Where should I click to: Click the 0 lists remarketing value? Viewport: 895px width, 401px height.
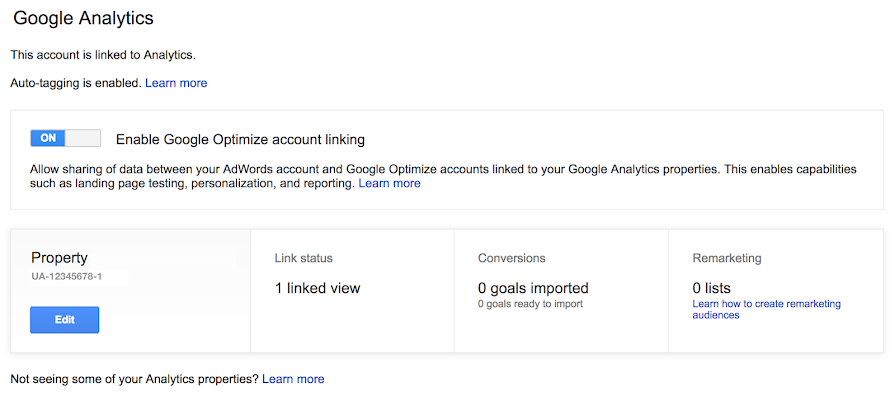pyautogui.click(x=711, y=288)
